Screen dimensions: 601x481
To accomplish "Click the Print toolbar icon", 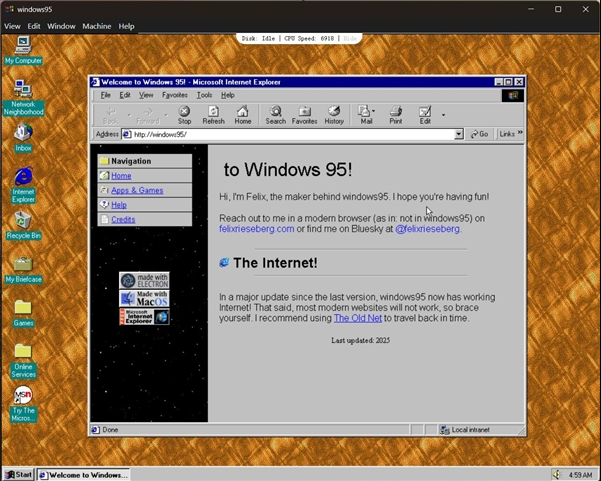I will coord(396,114).
